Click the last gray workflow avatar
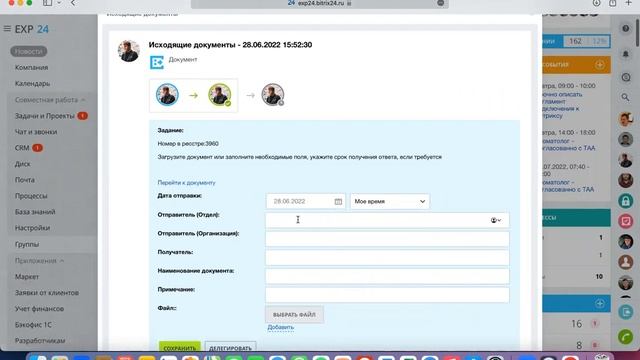640x360 pixels. tap(273, 95)
